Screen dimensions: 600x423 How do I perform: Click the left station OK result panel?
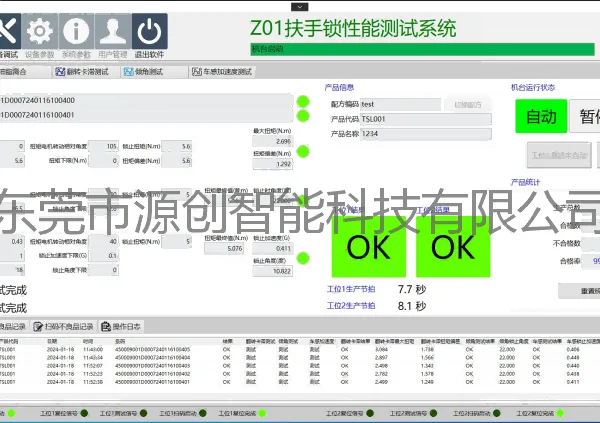click(x=368, y=247)
